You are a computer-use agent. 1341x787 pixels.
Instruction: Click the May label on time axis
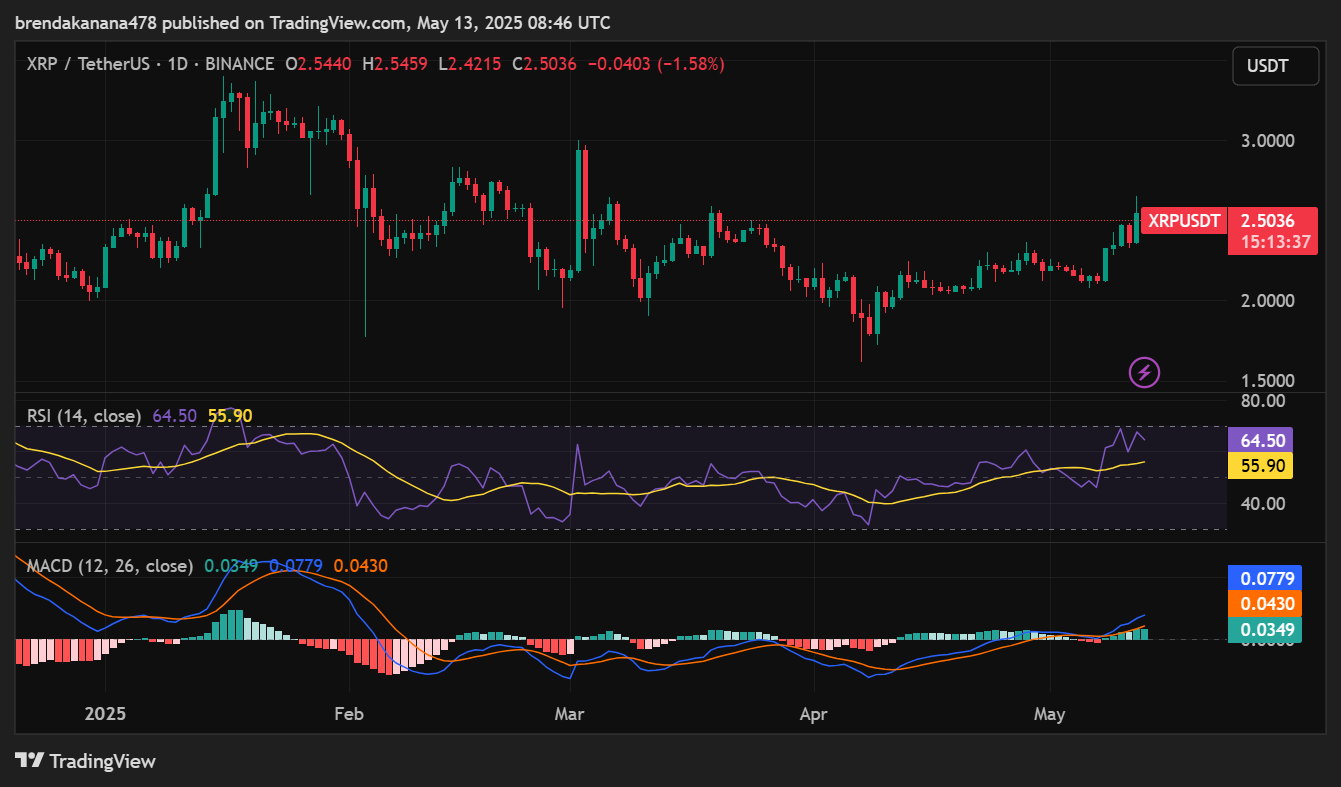[1050, 714]
